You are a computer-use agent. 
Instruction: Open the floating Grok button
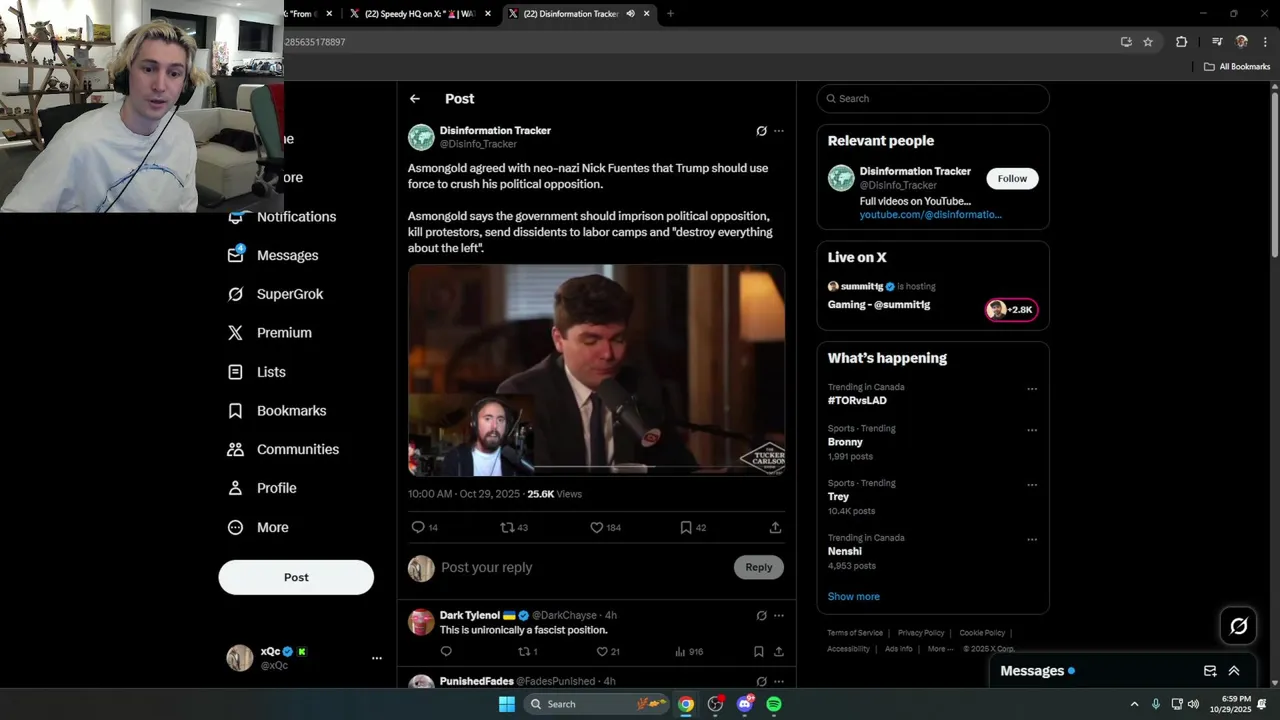[x=1239, y=626]
